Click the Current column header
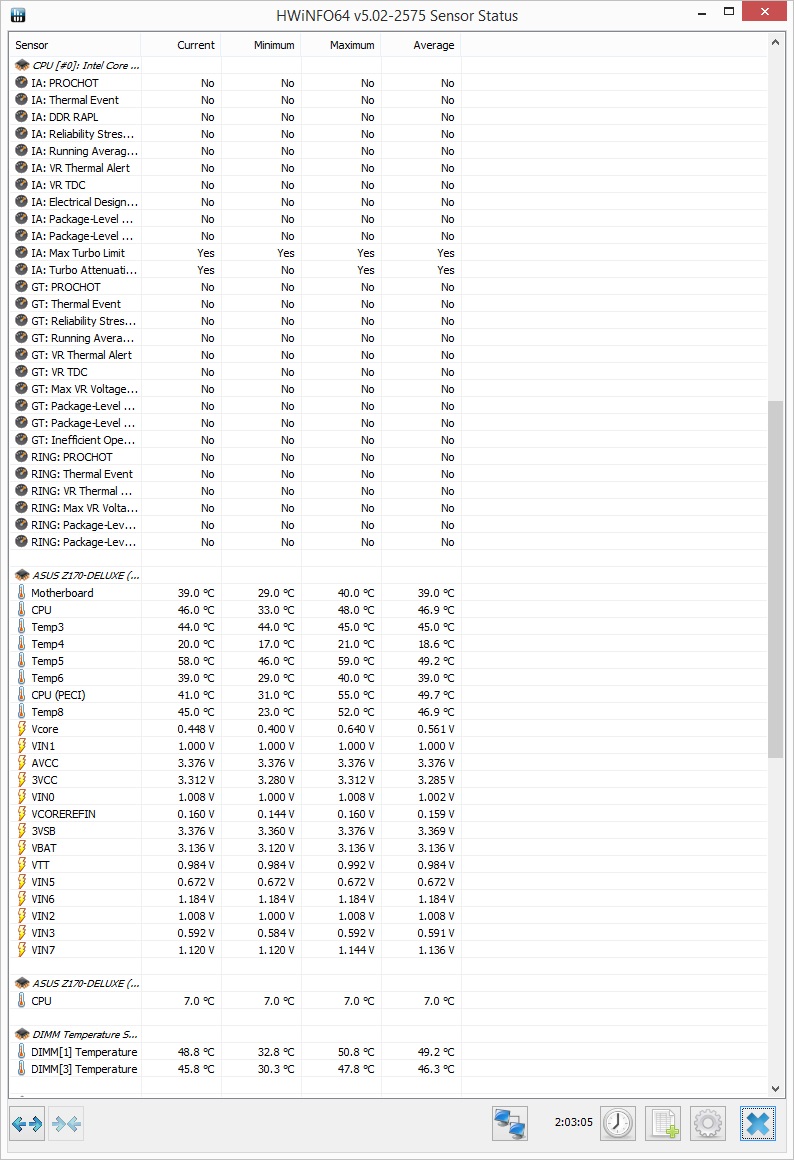This screenshot has width=794, height=1160. (x=181, y=45)
